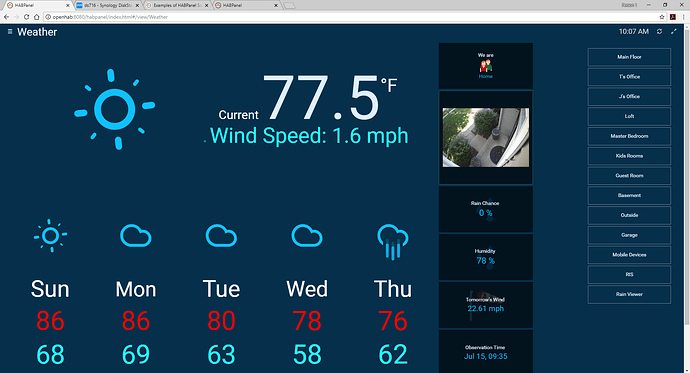Click the browser reload button
The width and height of the screenshot is (690, 373).
pyautogui.click(x=26, y=17)
